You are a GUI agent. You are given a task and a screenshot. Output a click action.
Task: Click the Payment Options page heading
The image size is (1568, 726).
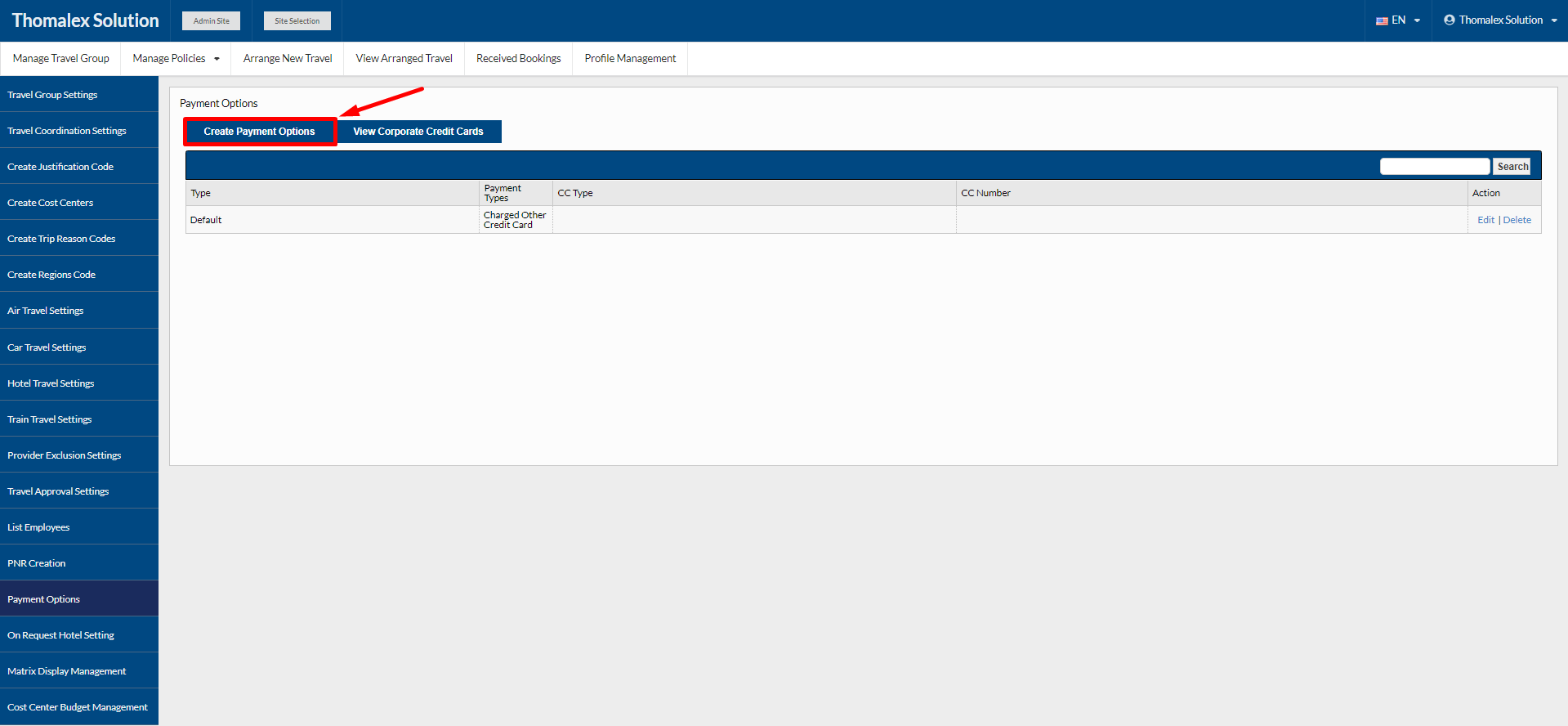(x=218, y=103)
